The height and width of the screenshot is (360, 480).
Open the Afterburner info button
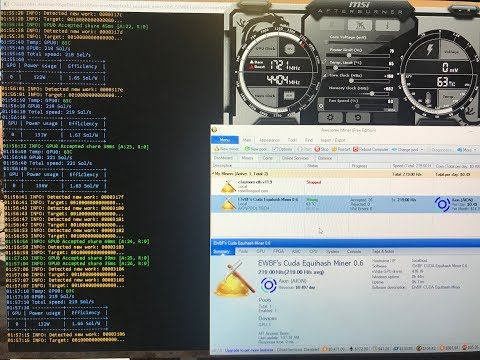tap(388, 25)
